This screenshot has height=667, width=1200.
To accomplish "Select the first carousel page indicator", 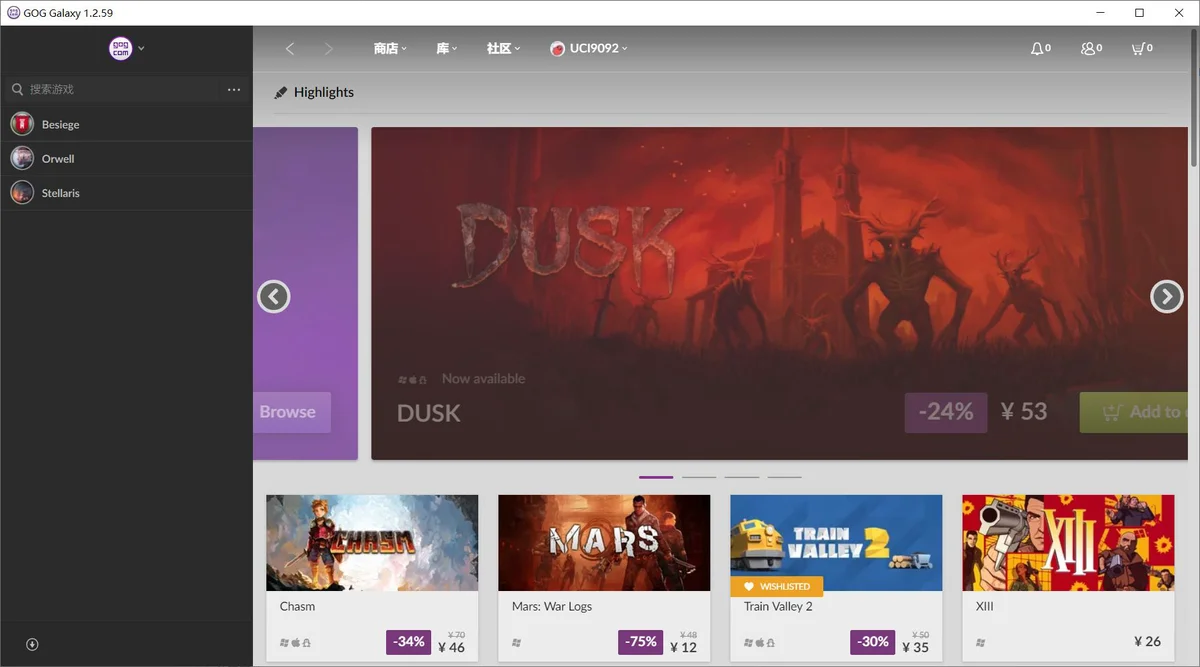I will tap(656, 477).
